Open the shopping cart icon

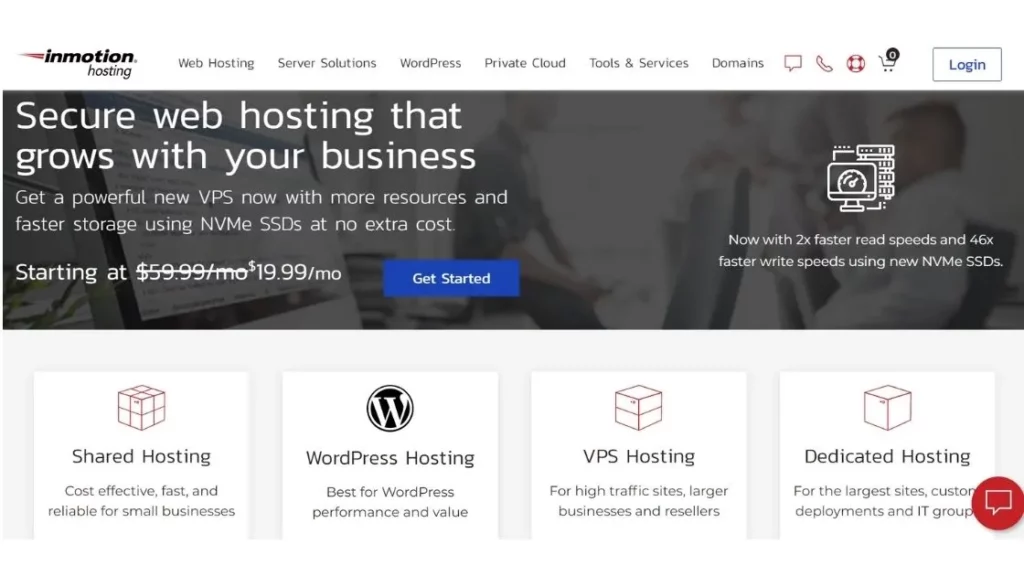coord(888,61)
